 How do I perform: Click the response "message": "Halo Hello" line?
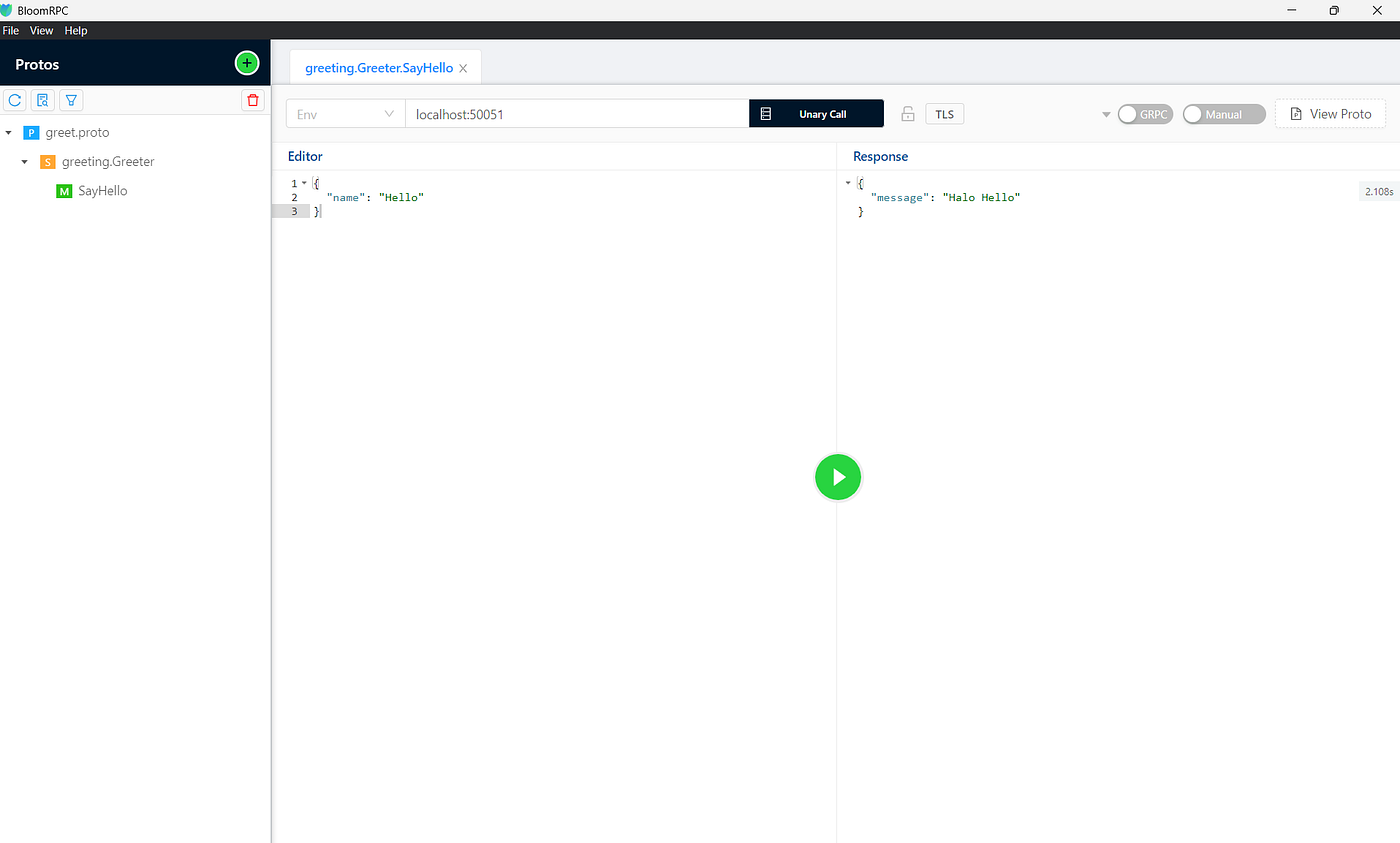click(x=945, y=197)
